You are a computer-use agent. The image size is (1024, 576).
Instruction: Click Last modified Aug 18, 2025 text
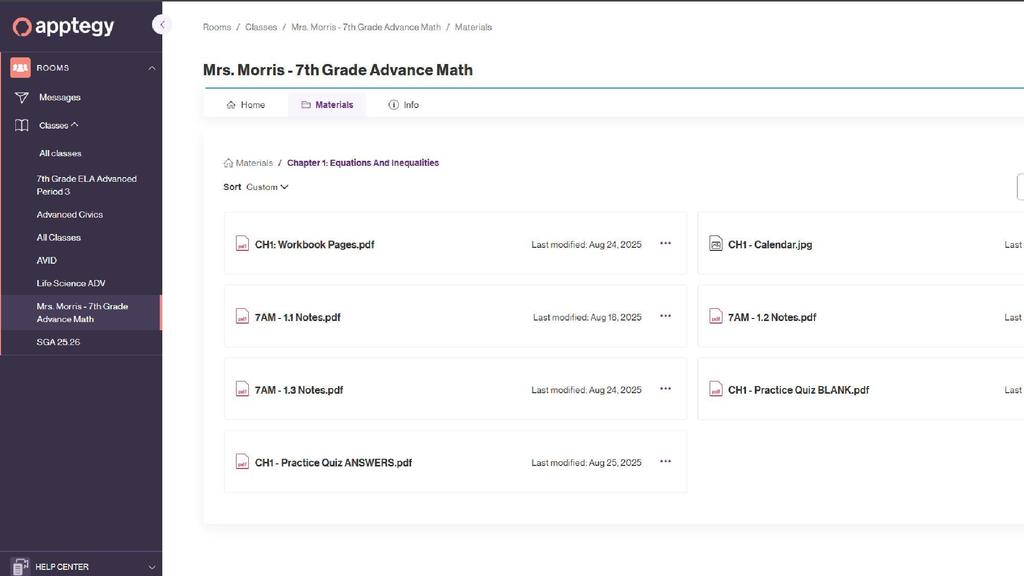(x=587, y=317)
